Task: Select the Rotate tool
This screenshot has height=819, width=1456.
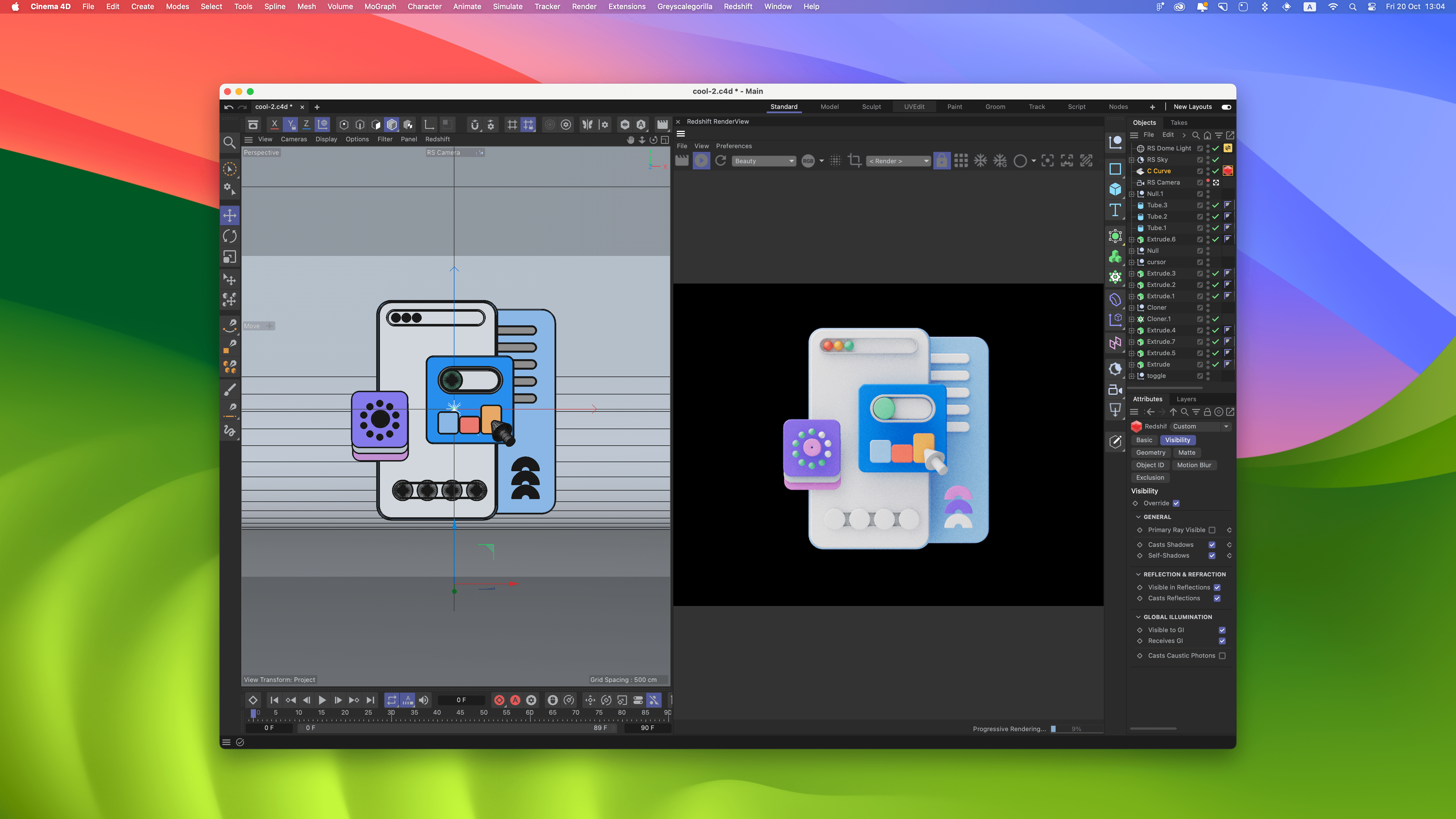Action: coord(229,236)
